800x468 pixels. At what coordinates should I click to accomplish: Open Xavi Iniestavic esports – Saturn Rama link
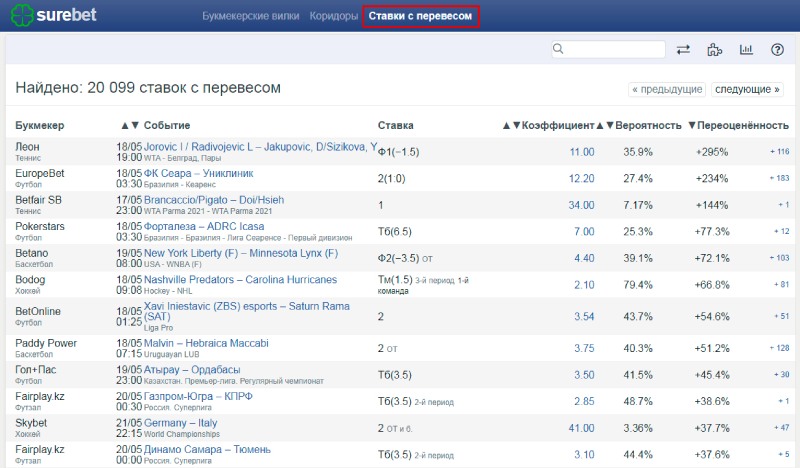[x=246, y=311]
